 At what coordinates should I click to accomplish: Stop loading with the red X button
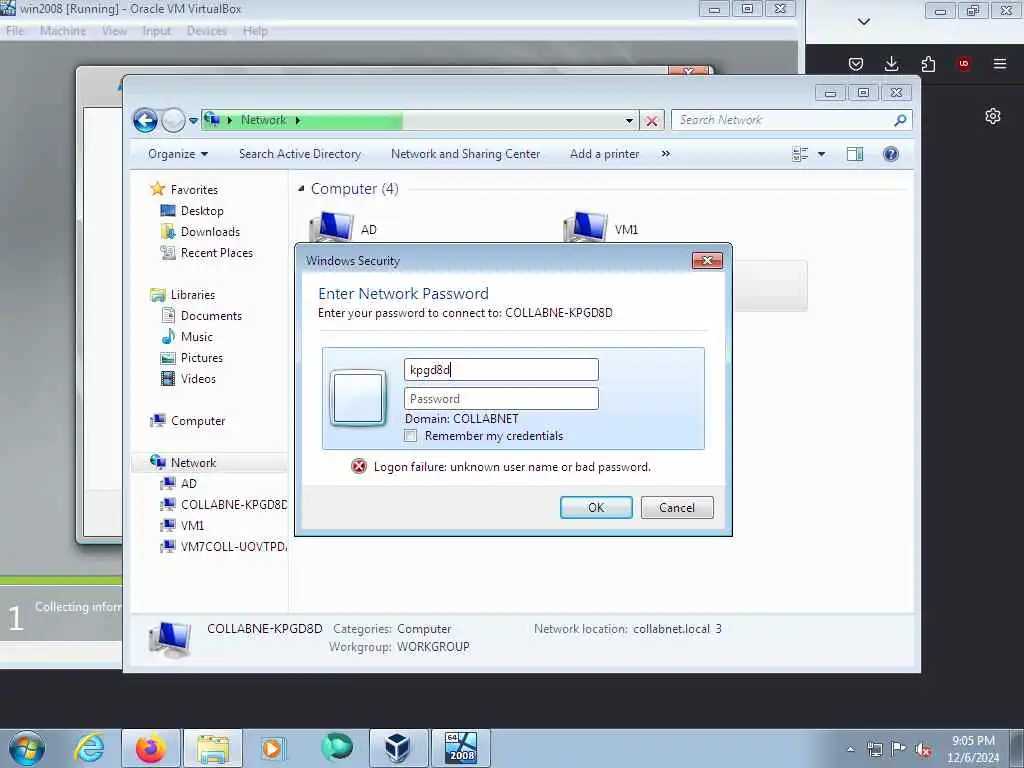[x=651, y=121]
